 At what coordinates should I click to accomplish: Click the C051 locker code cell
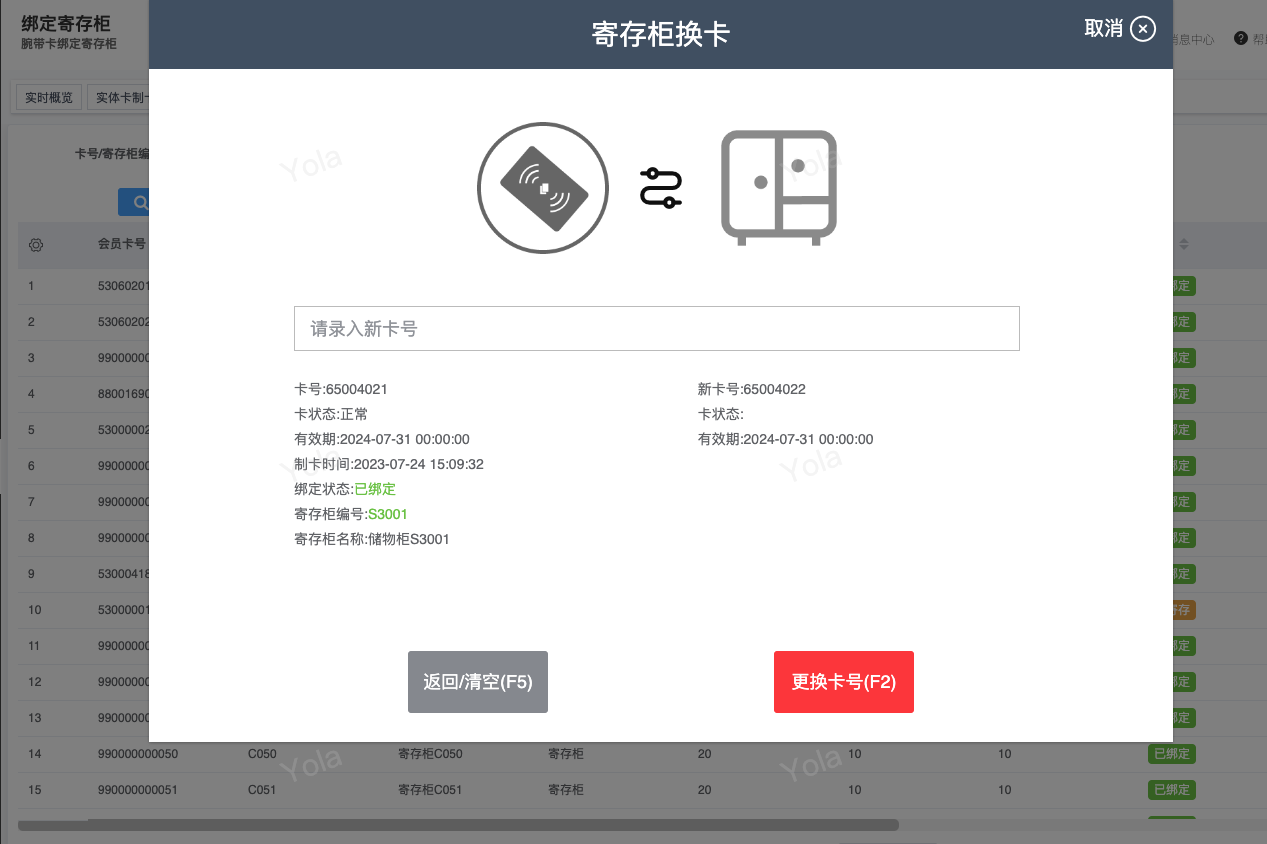point(262,790)
